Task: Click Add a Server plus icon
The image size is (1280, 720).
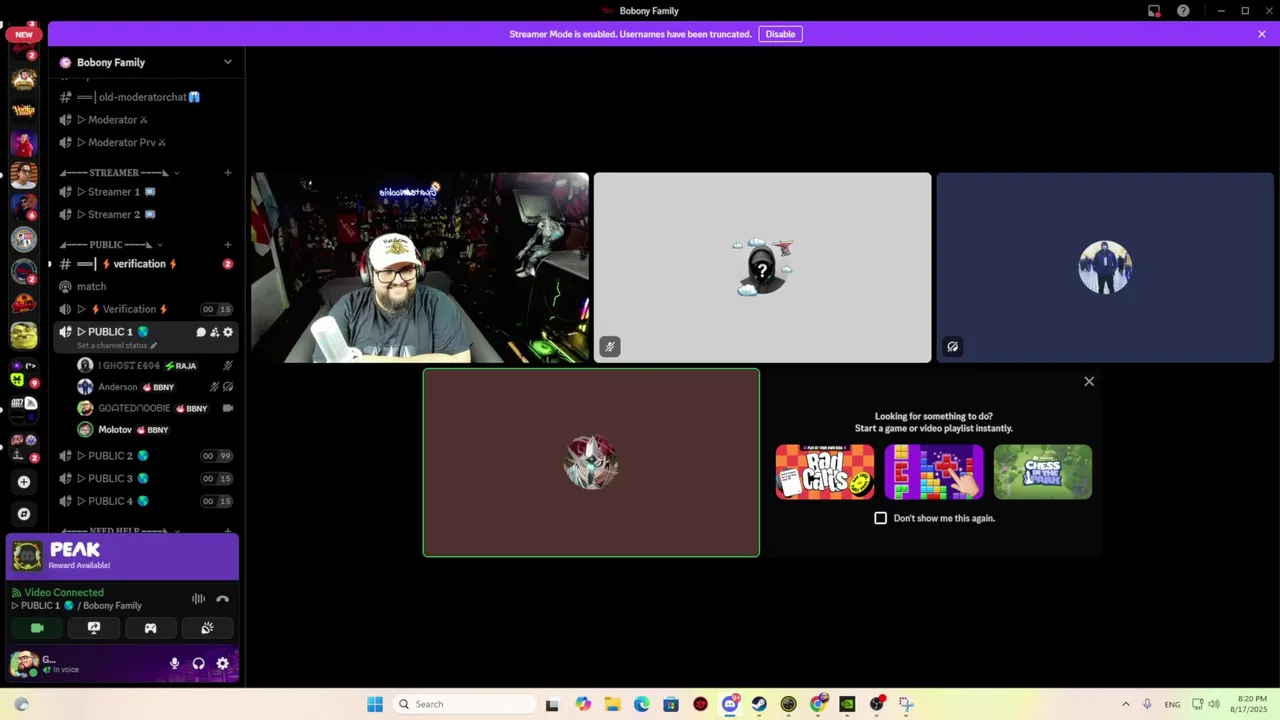Action: (24, 482)
